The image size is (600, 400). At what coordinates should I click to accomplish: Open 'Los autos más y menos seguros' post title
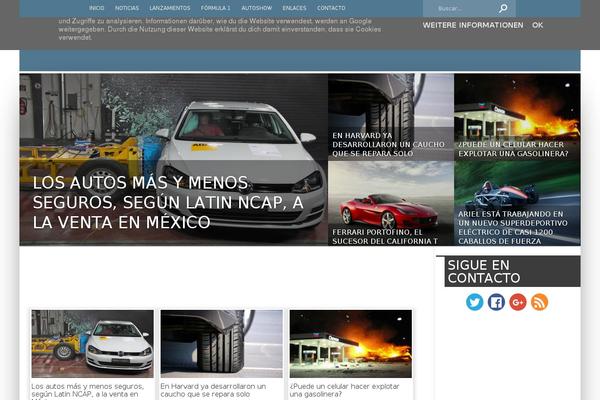point(88,391)
